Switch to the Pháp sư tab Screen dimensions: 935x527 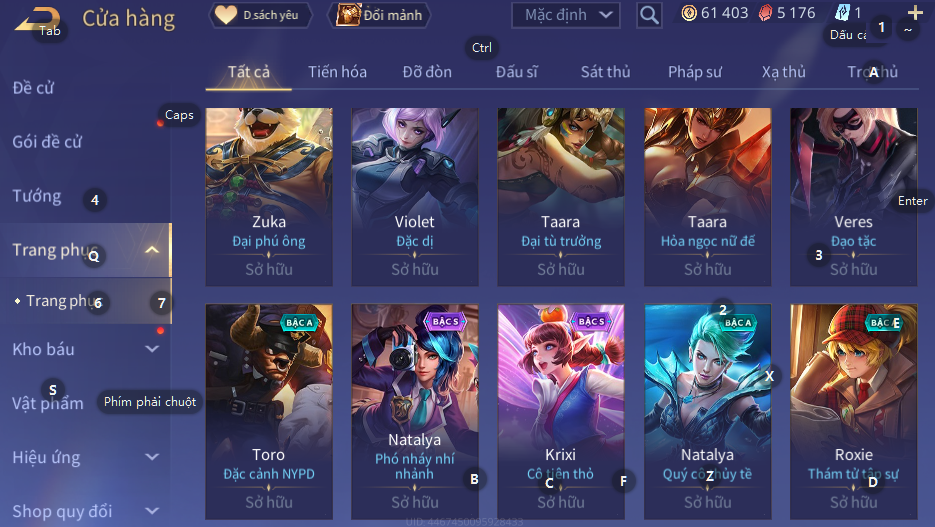695,72
